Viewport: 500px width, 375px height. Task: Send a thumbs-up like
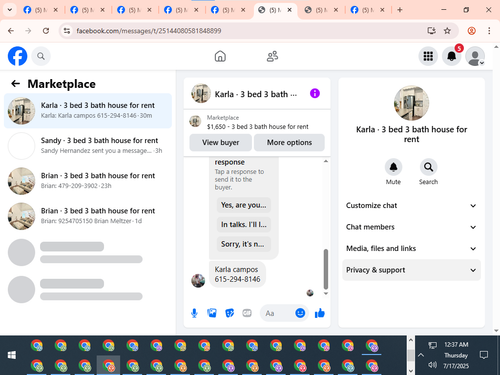(320, 313)
